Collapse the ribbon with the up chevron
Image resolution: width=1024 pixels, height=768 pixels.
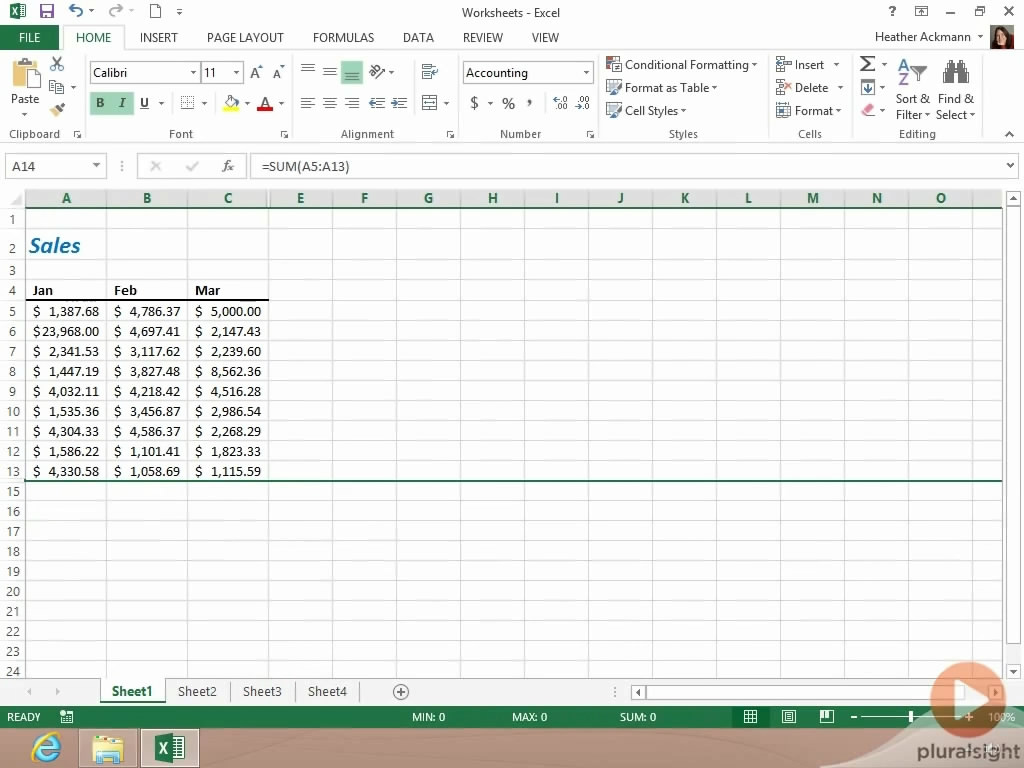coord(1009,134)
